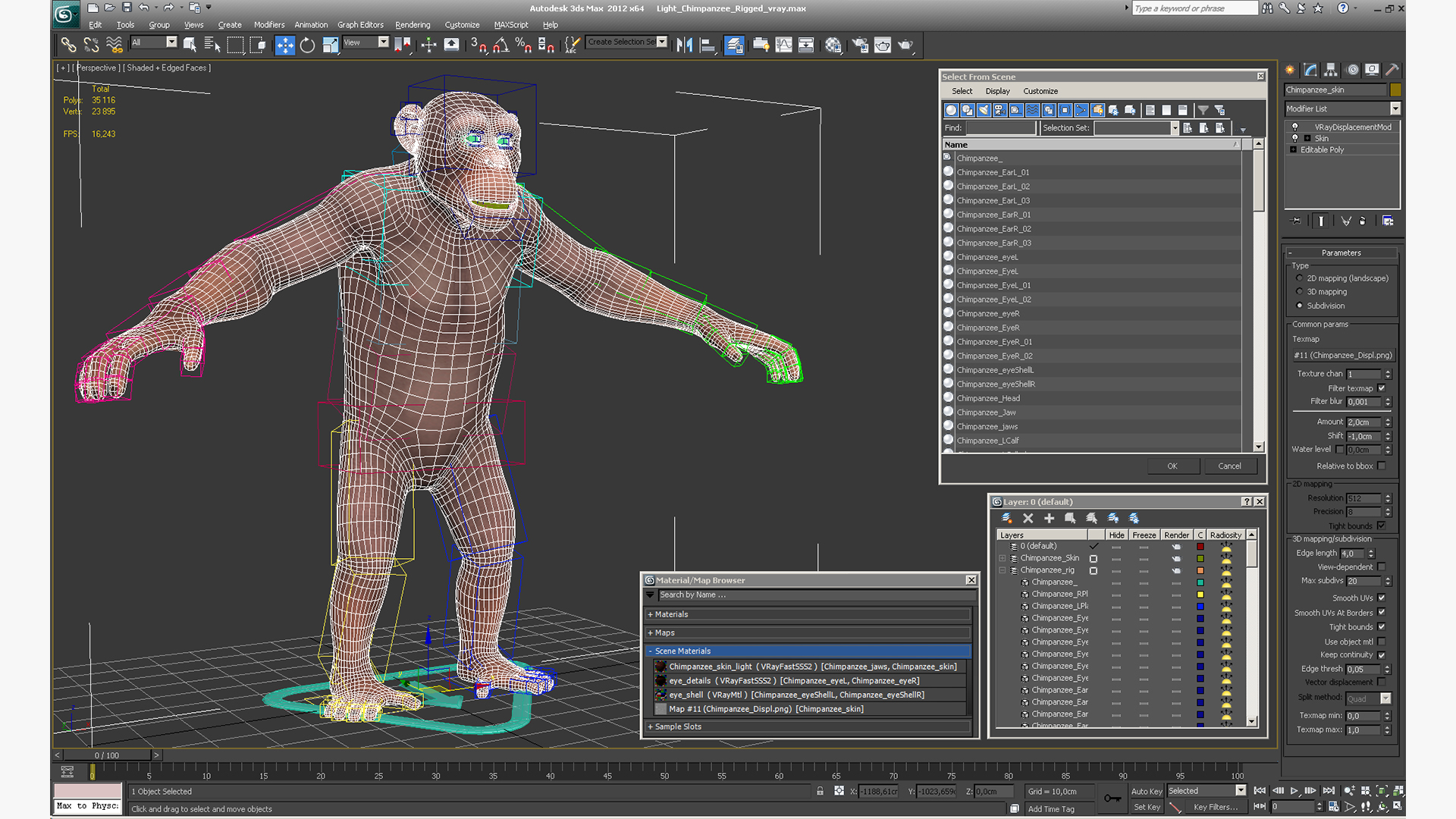The image size is (1456, 819).
Task: Toggle the Keep continuity checkbox
Action: [1382, 655]
